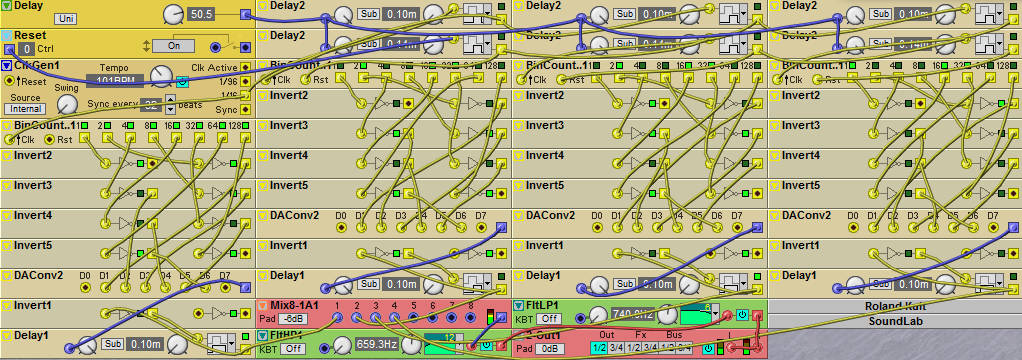Click the Rst input of BinCount under ClkGen1

49,139
